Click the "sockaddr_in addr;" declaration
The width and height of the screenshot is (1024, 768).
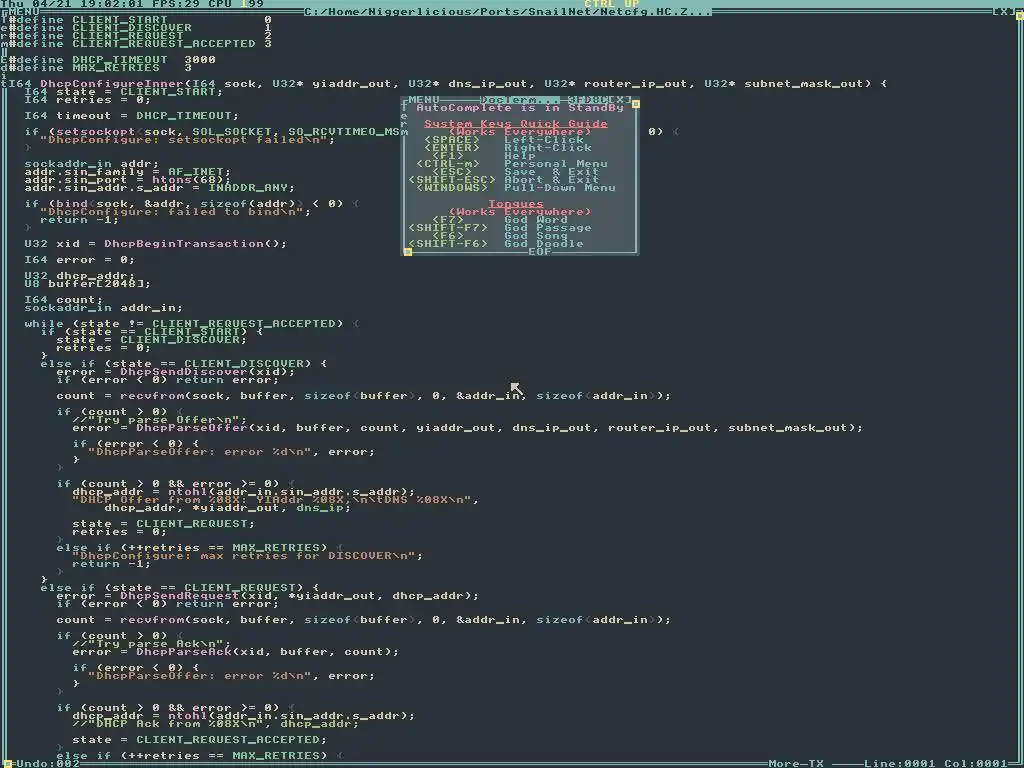pos(92,164)
